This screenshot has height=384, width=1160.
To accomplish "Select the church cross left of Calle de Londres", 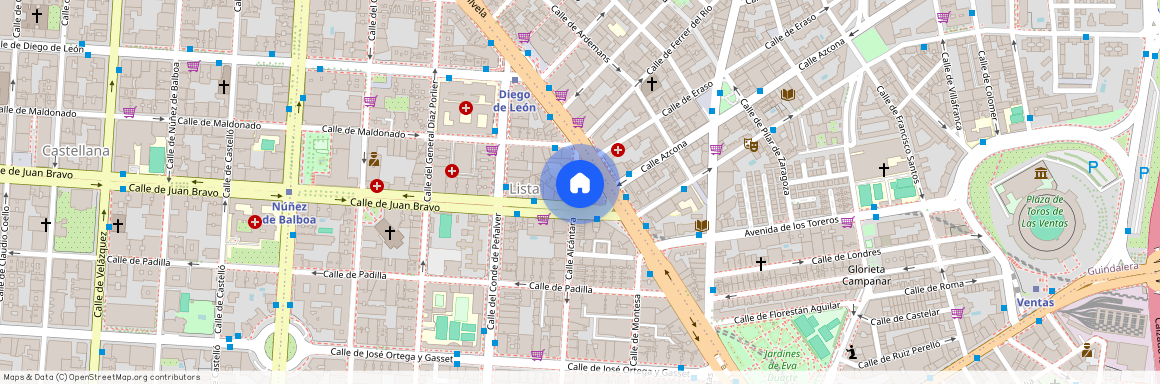I will pos(761,263).
